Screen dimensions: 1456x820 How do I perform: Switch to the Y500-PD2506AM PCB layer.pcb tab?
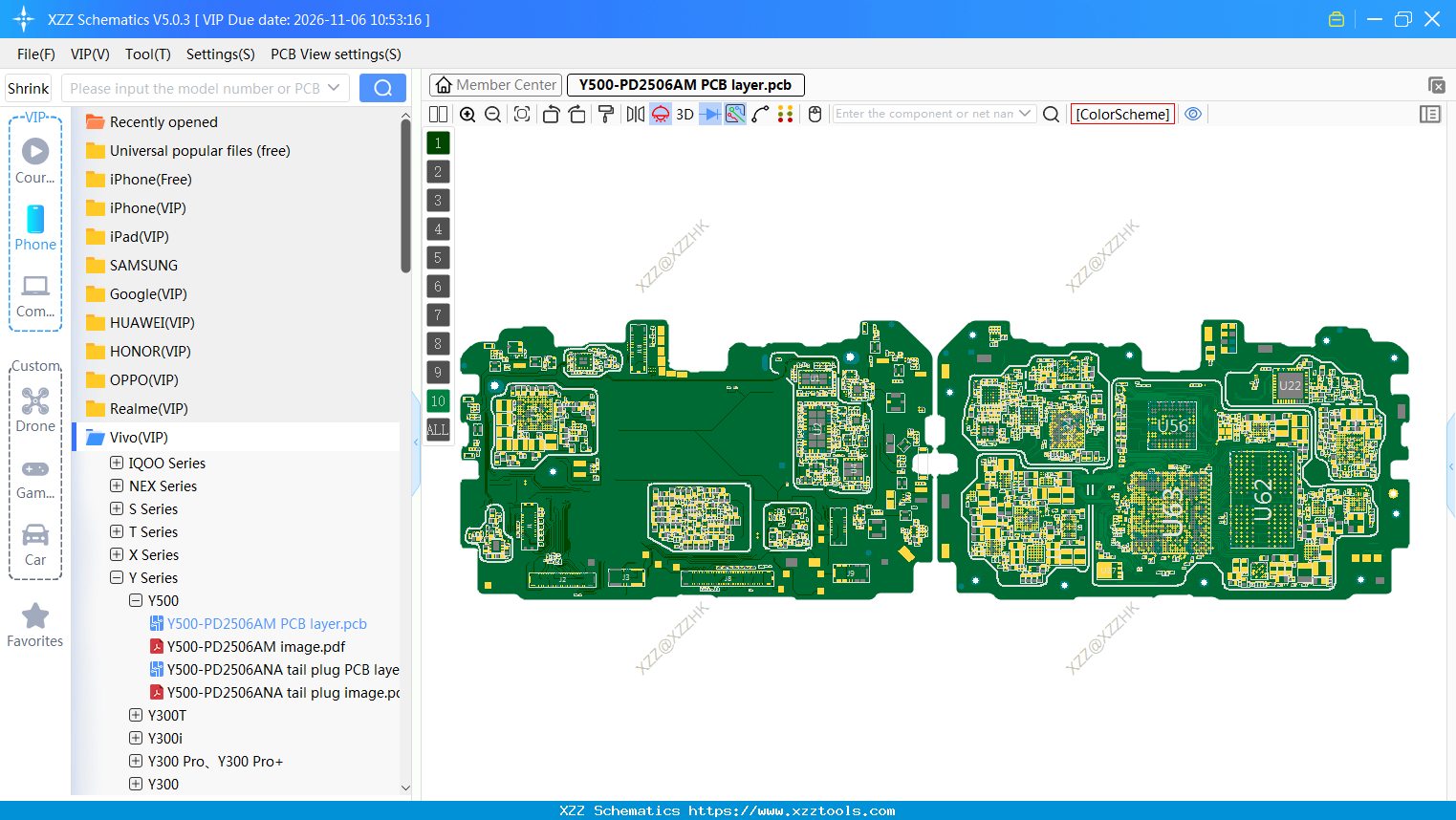pyautogui.click(x=685, y=85)
